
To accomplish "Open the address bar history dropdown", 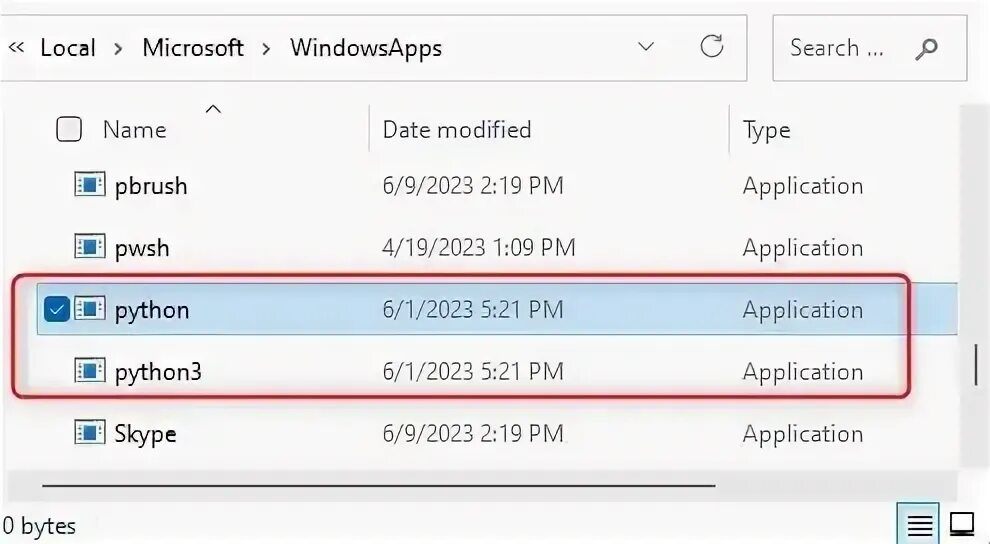I will (646, 47).
